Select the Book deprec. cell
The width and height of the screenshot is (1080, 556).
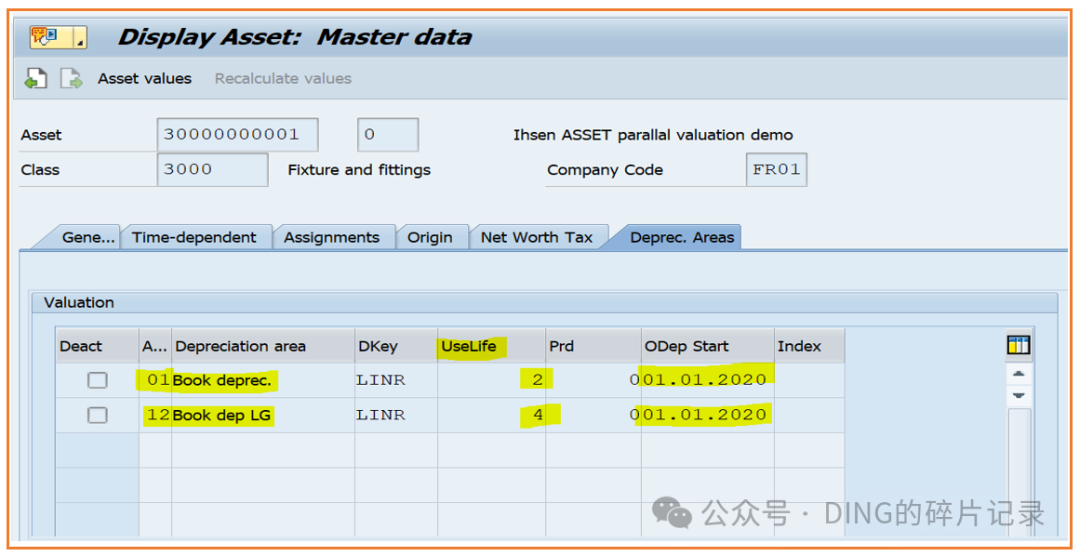[263, 380]
